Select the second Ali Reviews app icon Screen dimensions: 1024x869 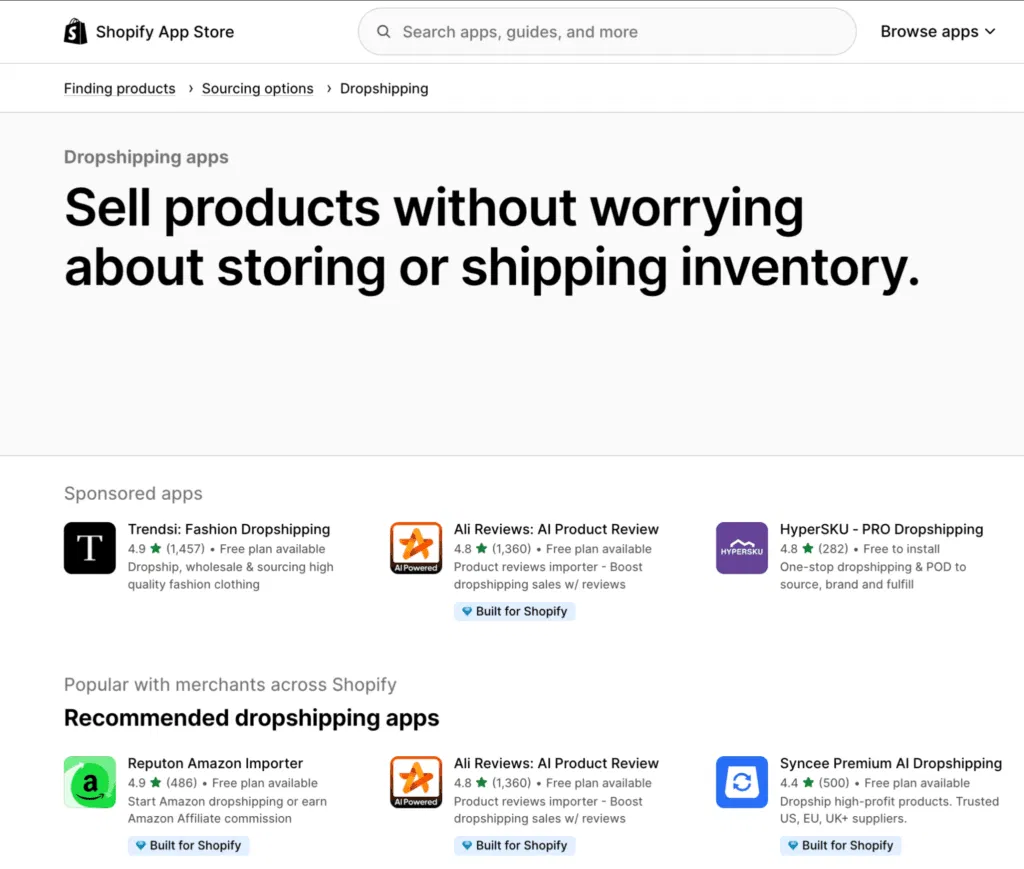[416, 782]
